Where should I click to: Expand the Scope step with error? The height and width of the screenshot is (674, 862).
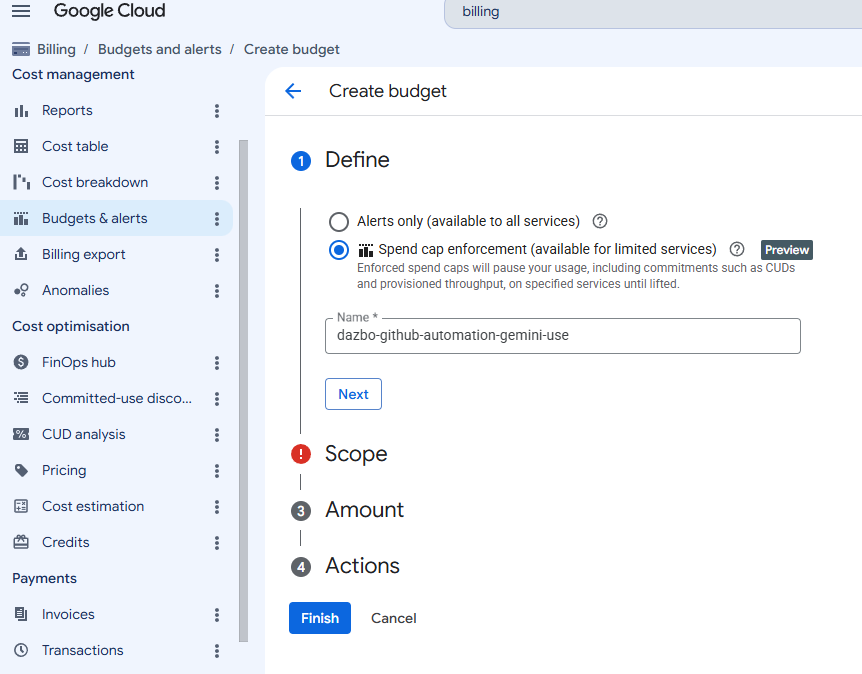(x=356, y=454)
